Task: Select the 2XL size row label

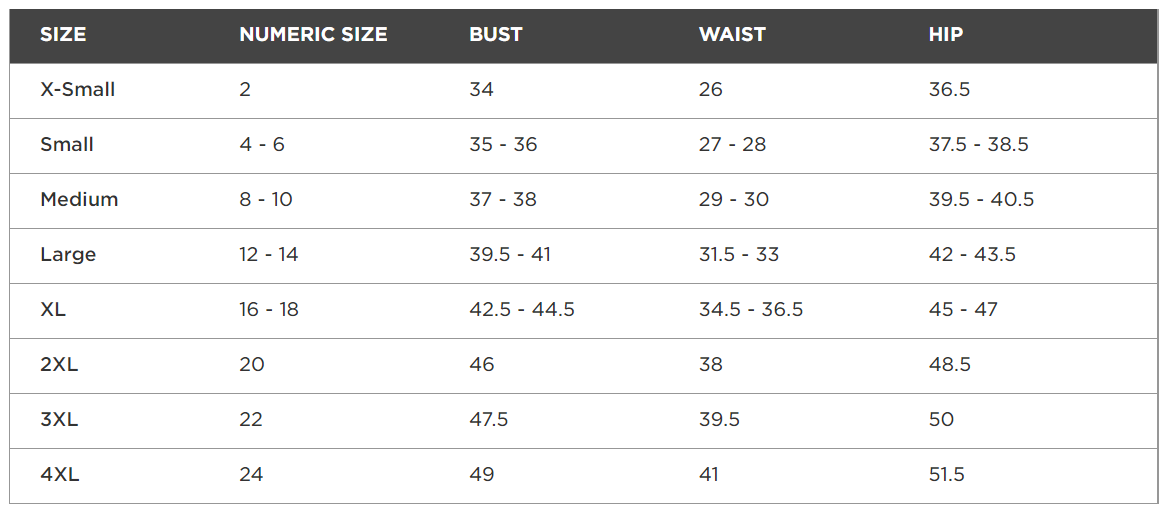Action: point(59,365)
